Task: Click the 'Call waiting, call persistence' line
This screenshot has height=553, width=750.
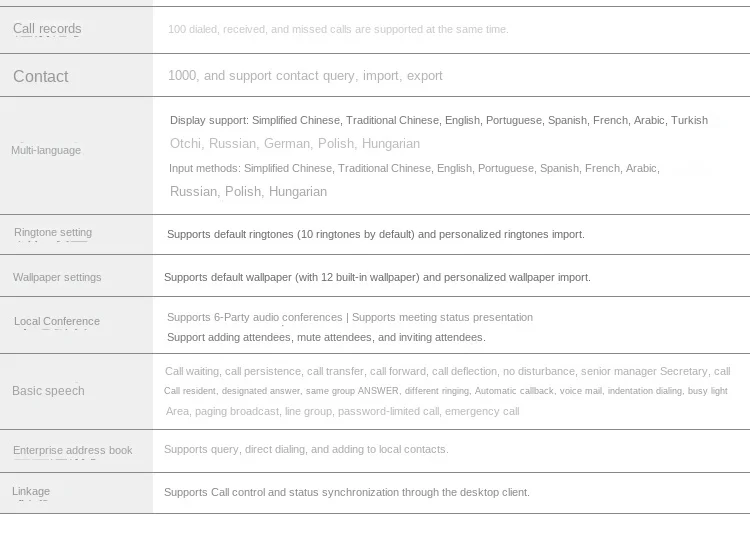Action: [447, 371]
